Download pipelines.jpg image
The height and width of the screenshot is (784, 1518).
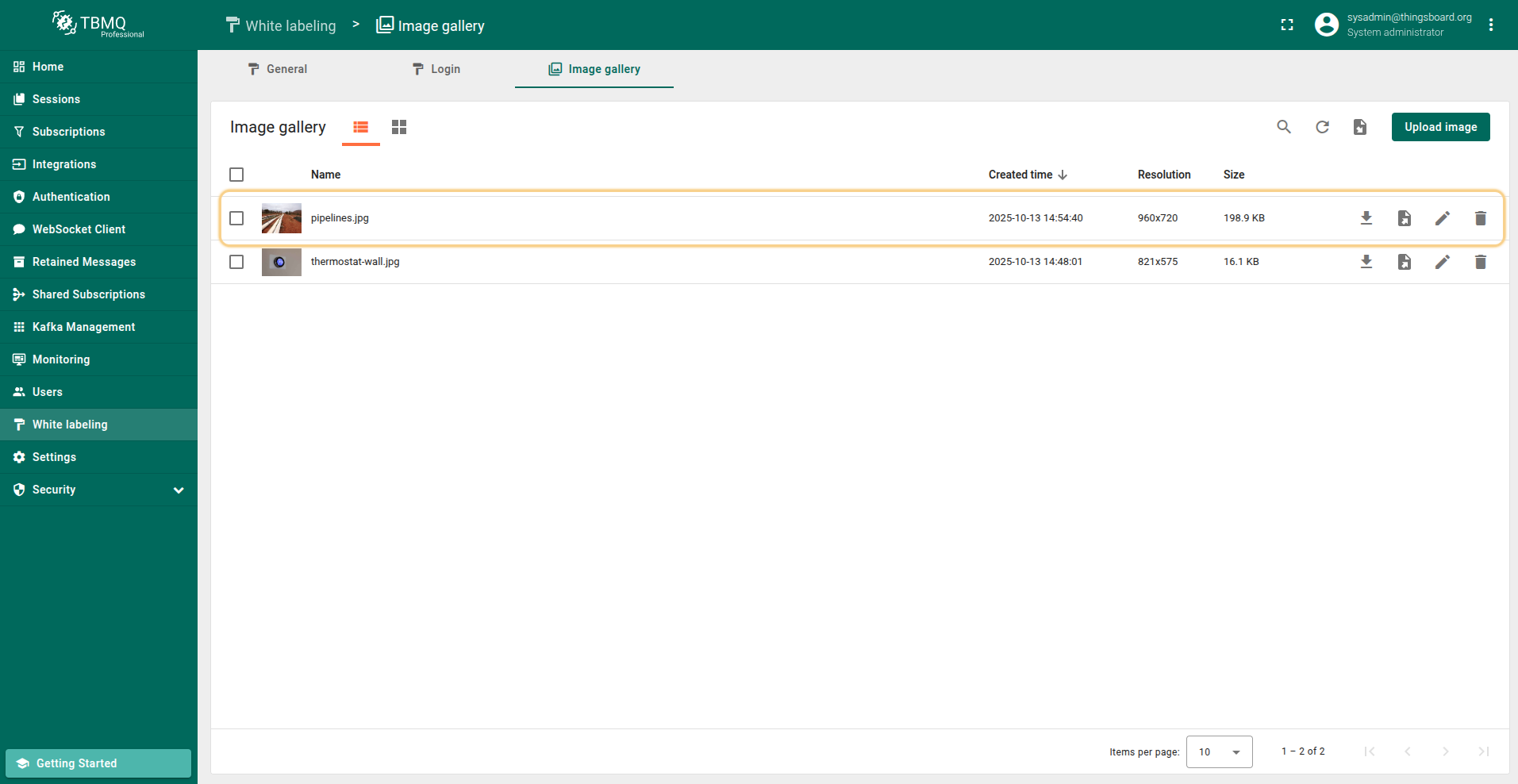coord(1366,218)
